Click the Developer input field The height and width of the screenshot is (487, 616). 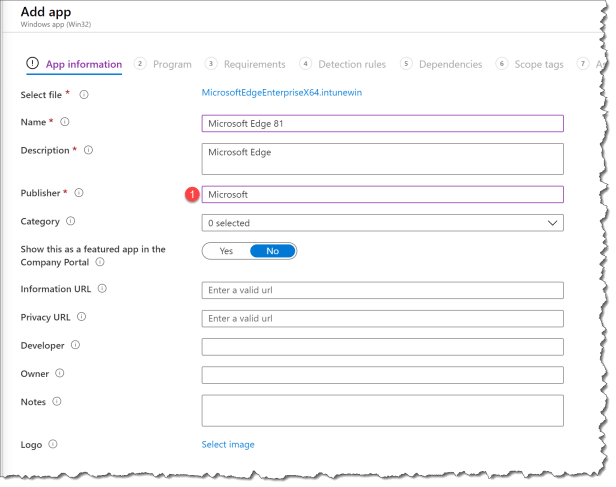click(x=383, y=347)
